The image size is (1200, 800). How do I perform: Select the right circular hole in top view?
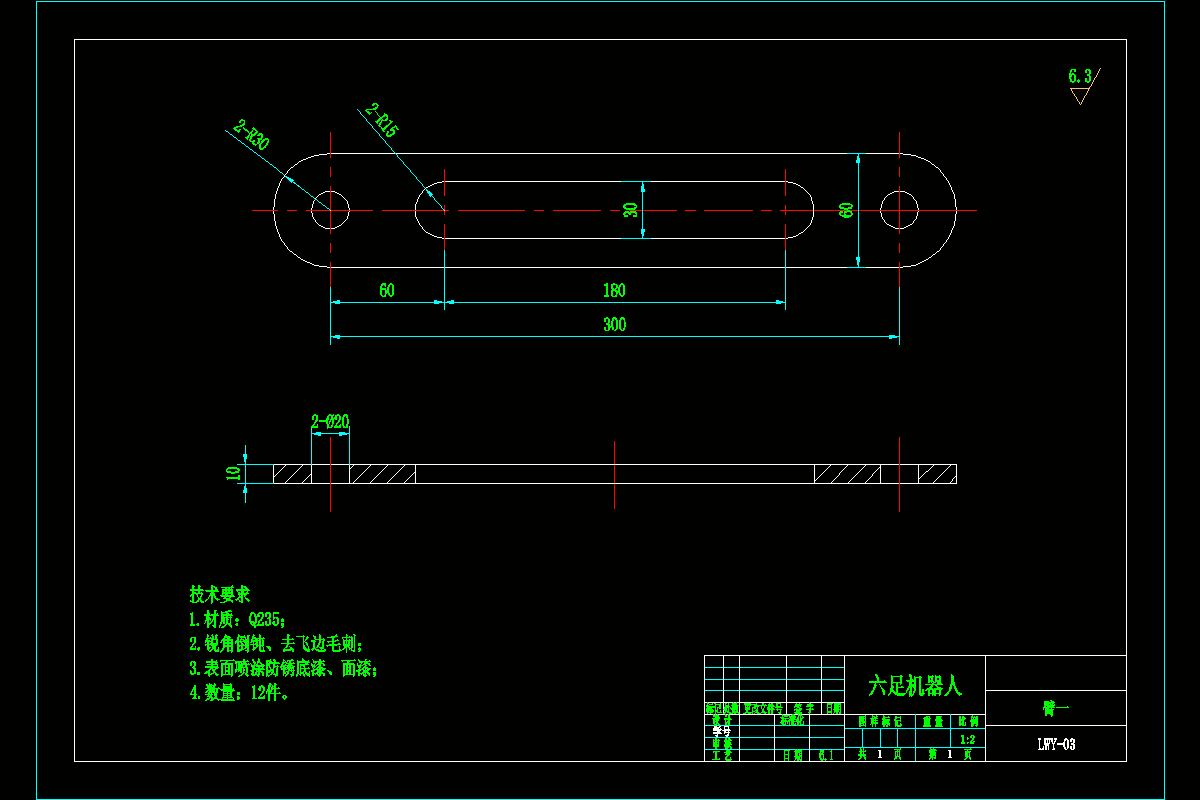tap(899, 210)
